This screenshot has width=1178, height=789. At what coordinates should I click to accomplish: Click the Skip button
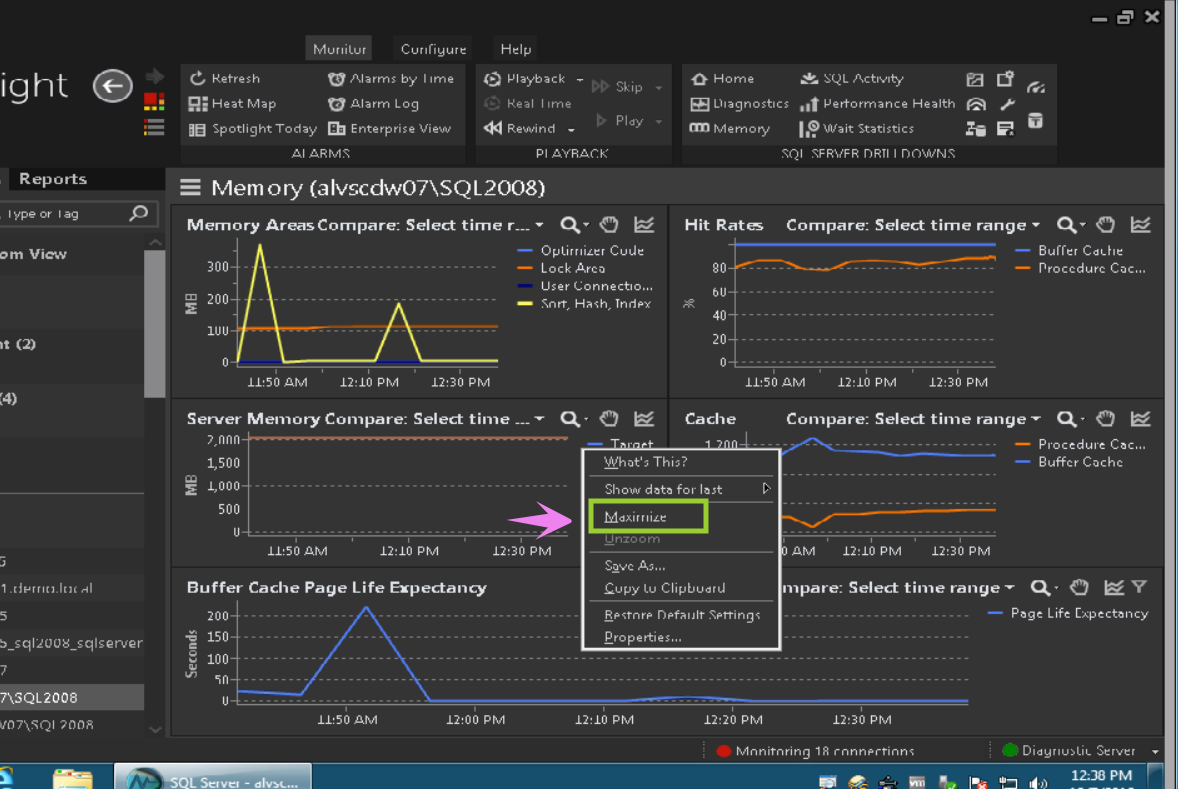[x=618, y=86]
